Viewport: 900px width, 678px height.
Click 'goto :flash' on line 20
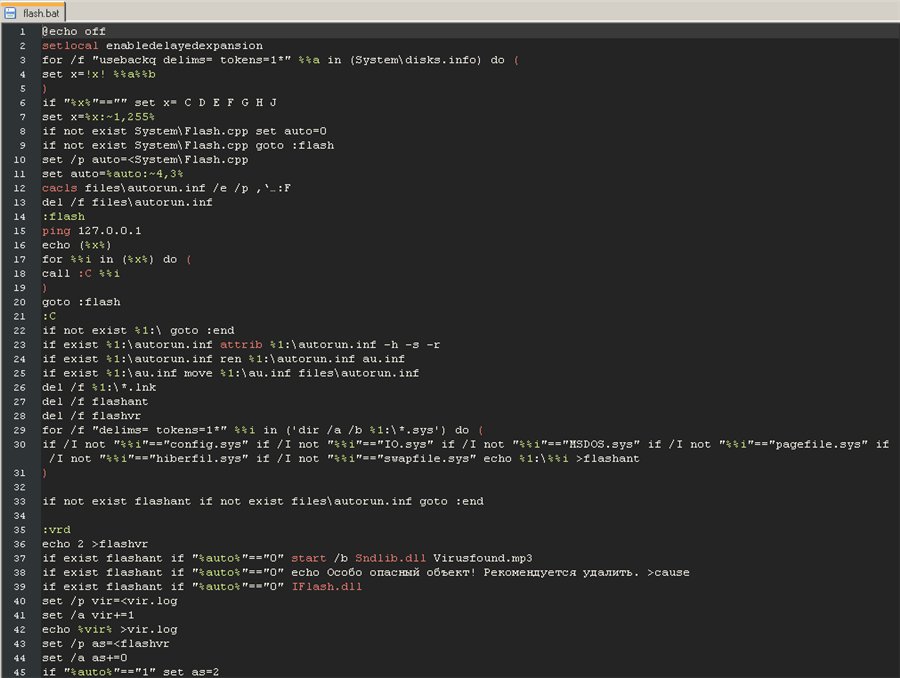coord(81,302)
